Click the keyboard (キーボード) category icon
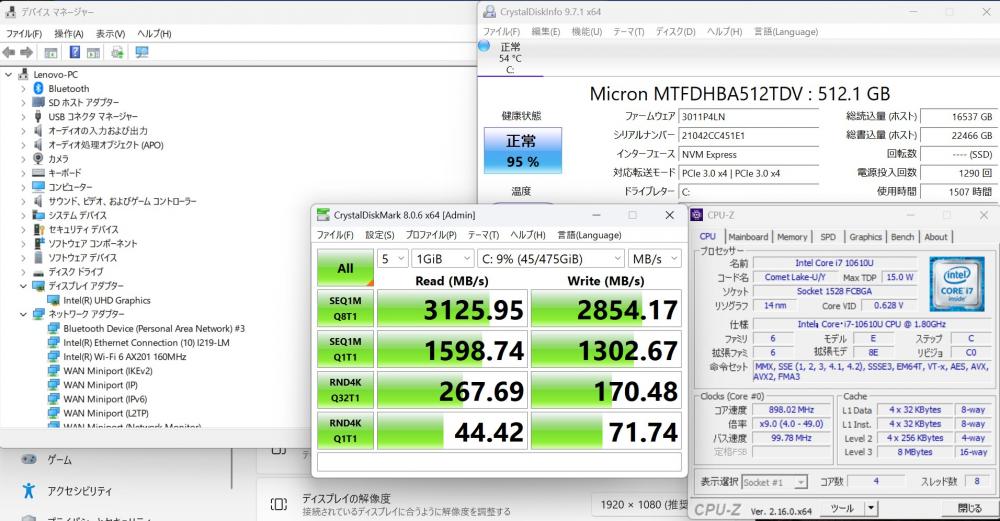1000x521 pixels. (38, 173)
